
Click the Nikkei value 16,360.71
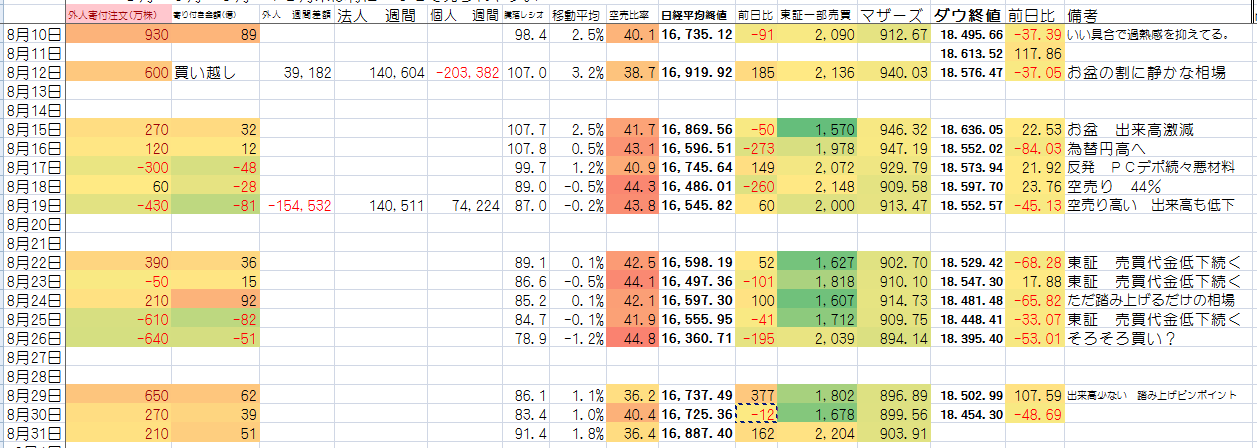coord(697,339)
